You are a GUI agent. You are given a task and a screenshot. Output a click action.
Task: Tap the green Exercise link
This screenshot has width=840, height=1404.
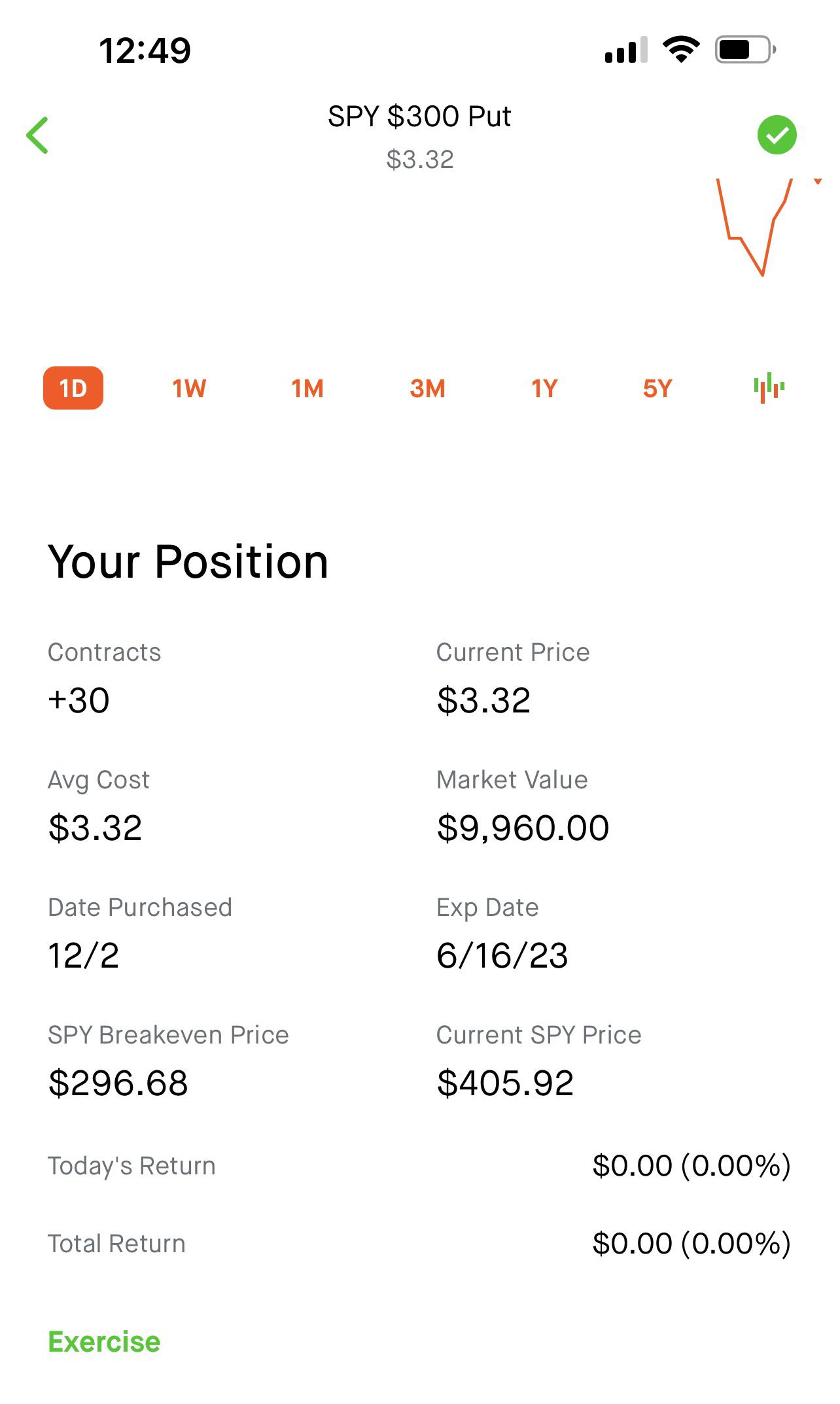pyautogui.click(x=104, y=1342)
